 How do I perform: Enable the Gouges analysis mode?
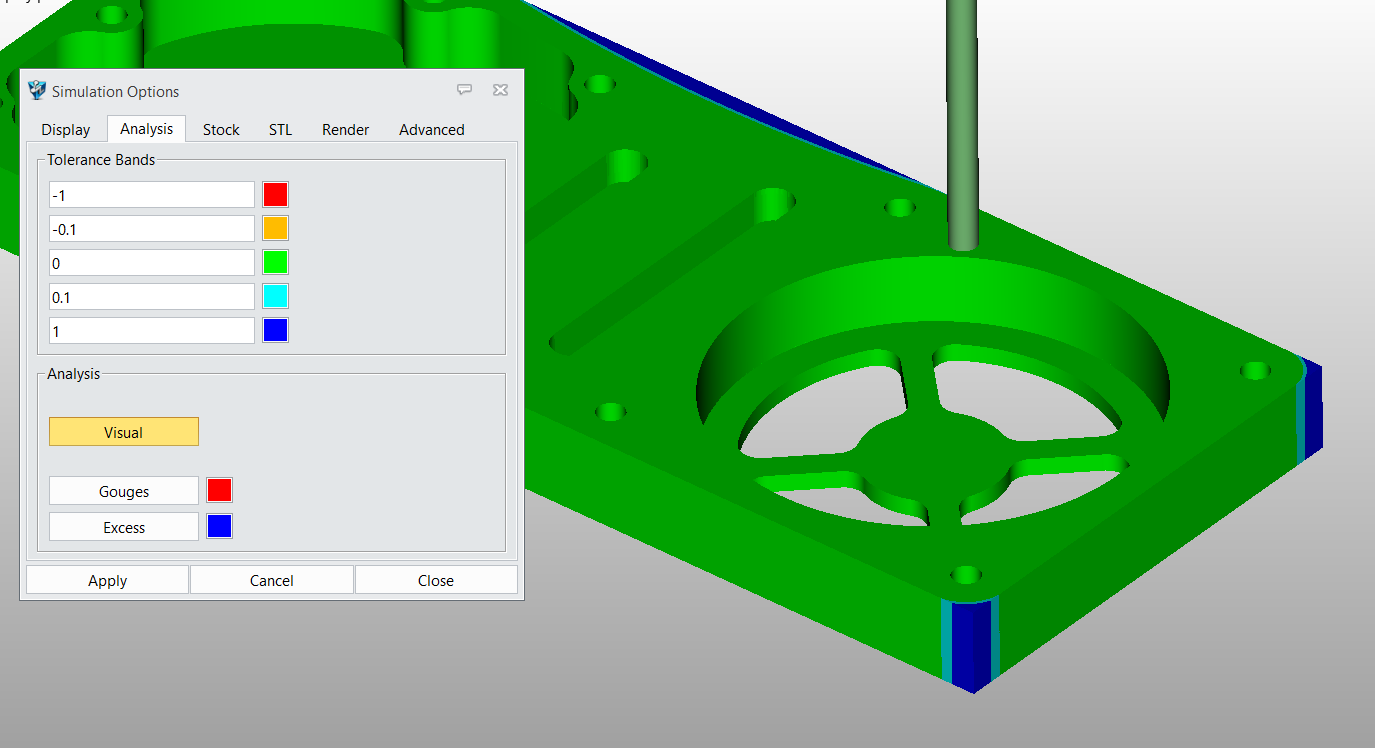click(124, 491)
